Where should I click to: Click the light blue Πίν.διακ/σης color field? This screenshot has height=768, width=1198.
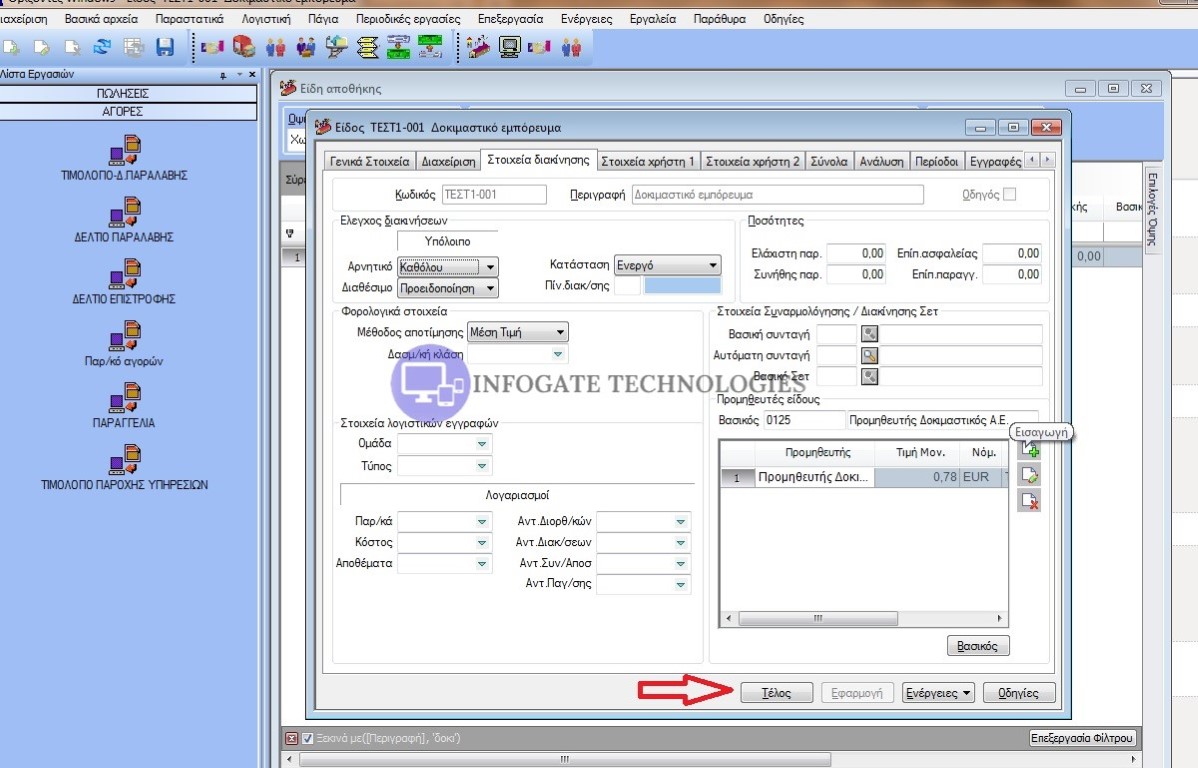click(x=682, y=287)
